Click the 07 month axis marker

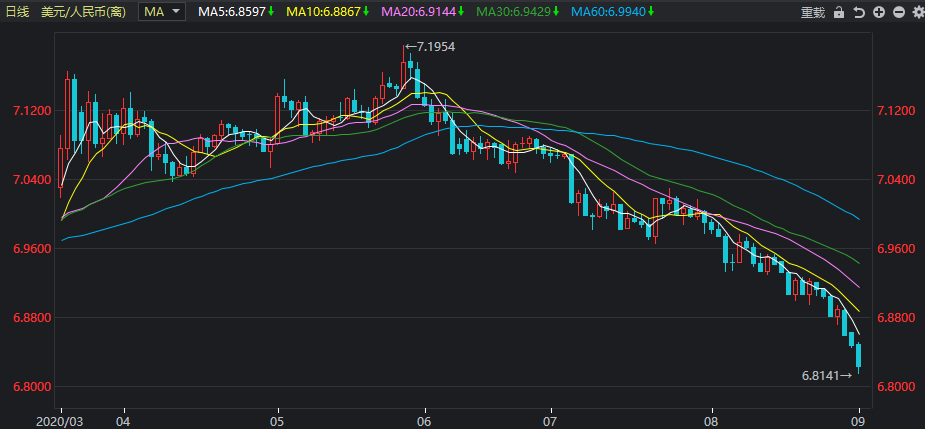[550, 423]
